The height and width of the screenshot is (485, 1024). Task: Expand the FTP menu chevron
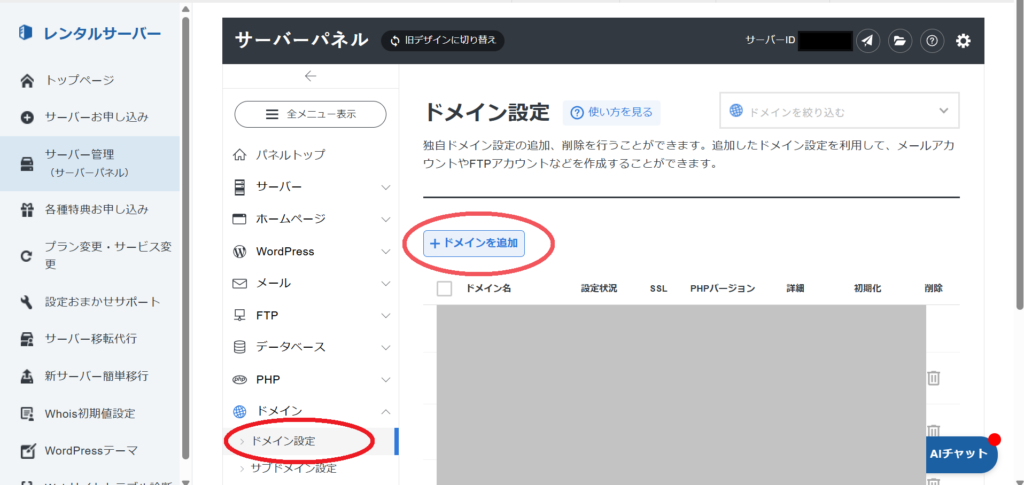(385, 315)
